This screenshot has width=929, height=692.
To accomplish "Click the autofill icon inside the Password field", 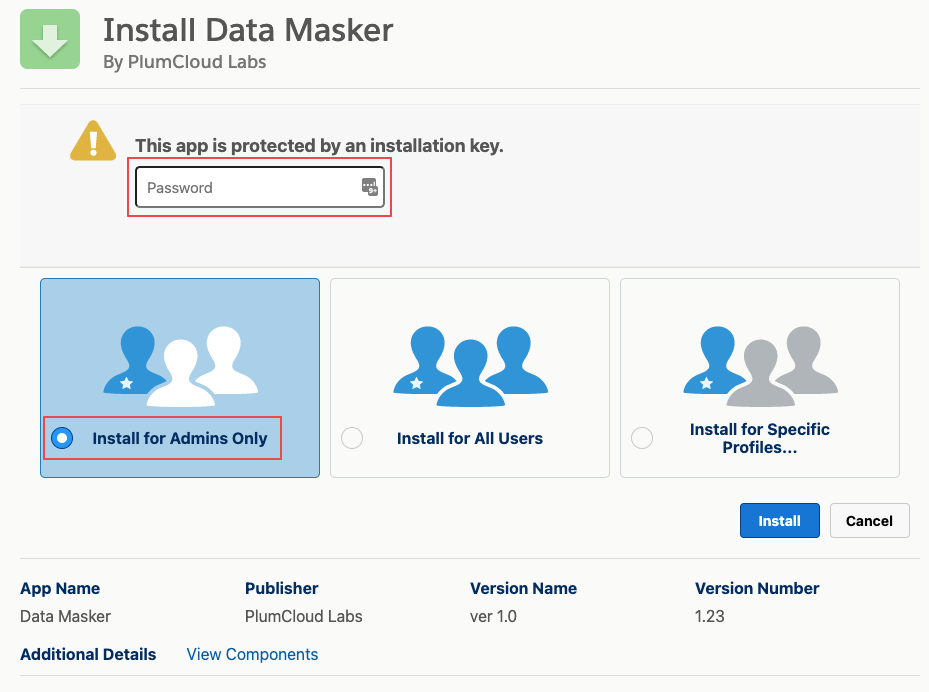I will tap(369, 187).
